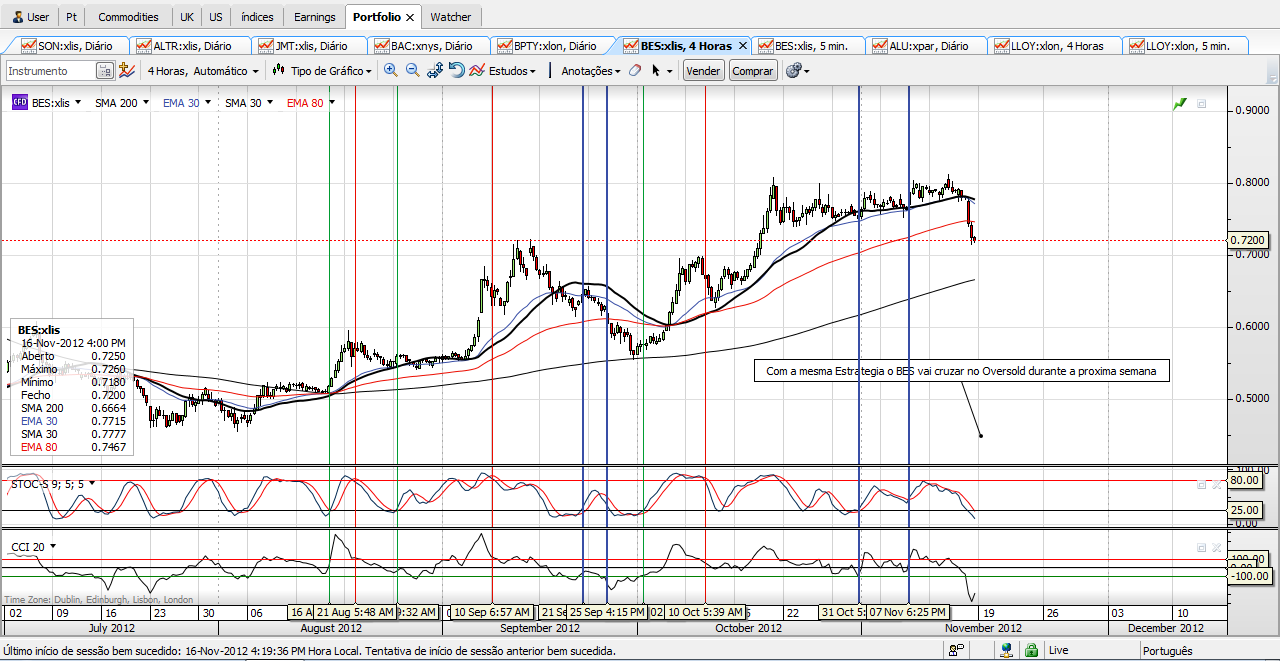This screenshot has width=1280, height=661.
Task: Open the chart studies wizard icon next to Instrumento
Action: coord(127,71)
